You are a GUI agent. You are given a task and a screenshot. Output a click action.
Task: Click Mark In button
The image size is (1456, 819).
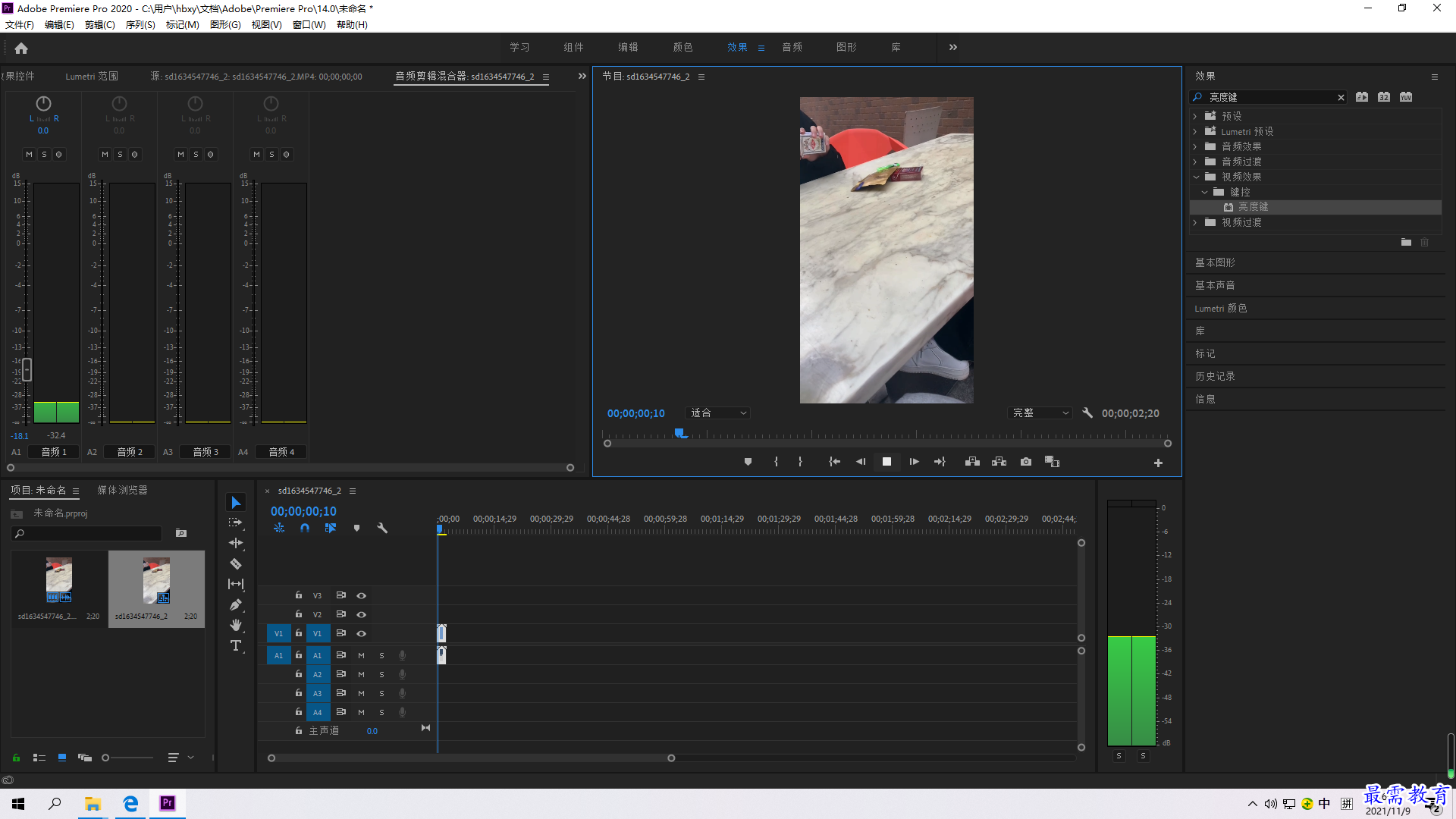pos(776,462)
